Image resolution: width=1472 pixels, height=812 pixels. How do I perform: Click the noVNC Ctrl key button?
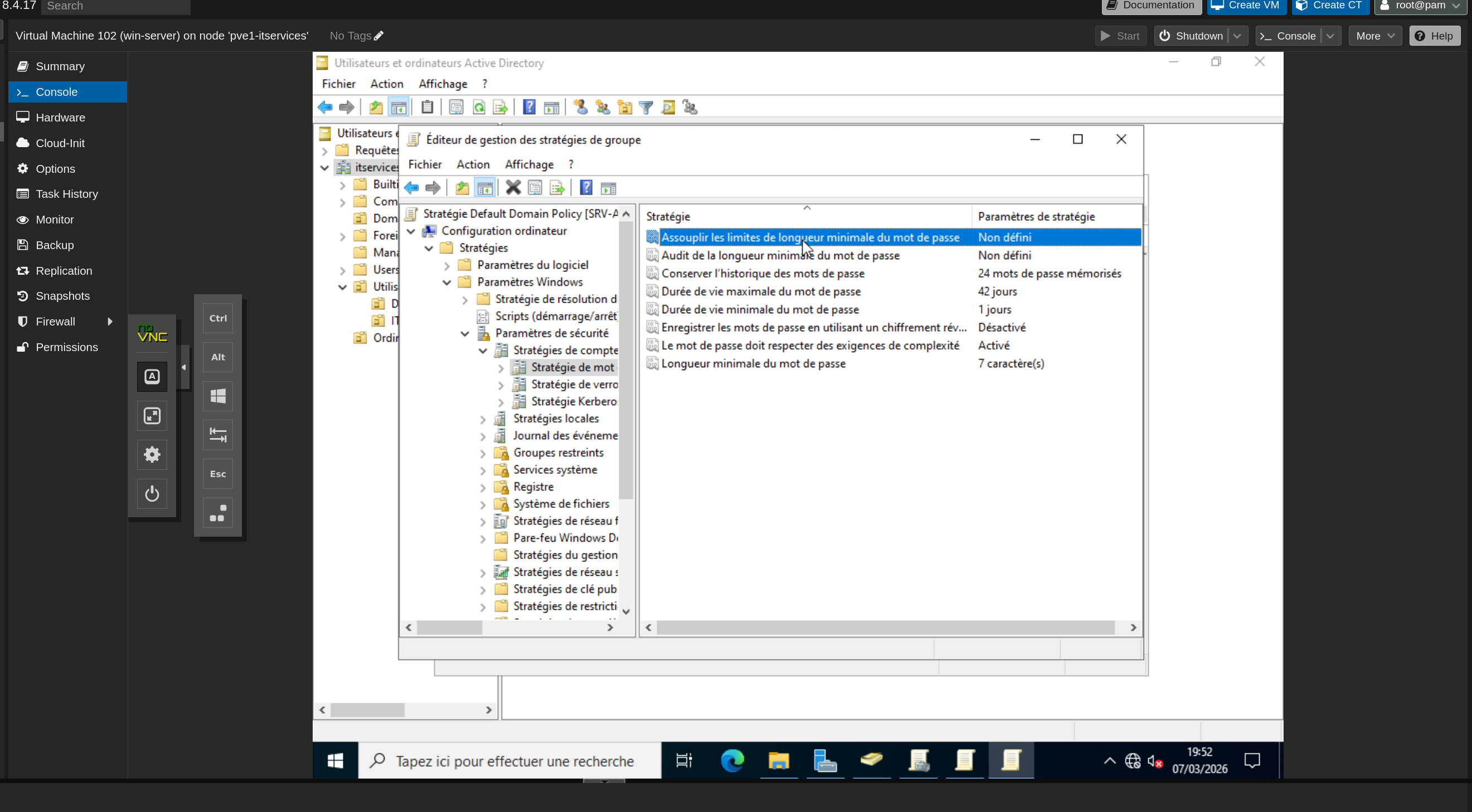(218, 318)
